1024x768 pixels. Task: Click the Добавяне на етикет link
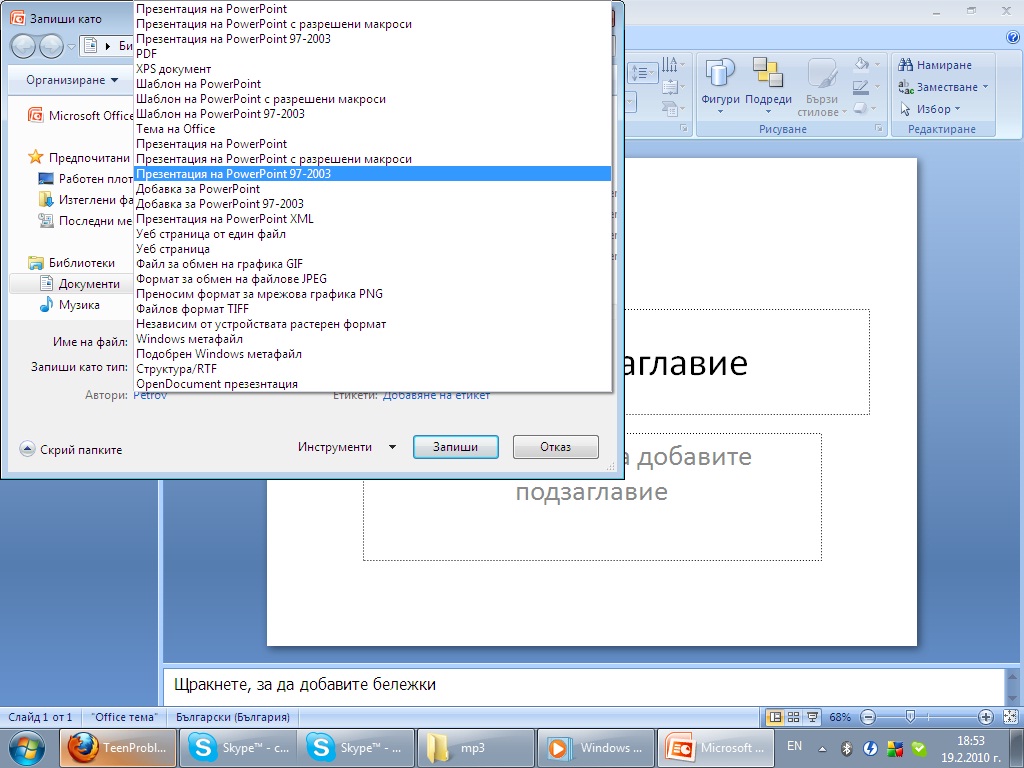coord(436,395)
